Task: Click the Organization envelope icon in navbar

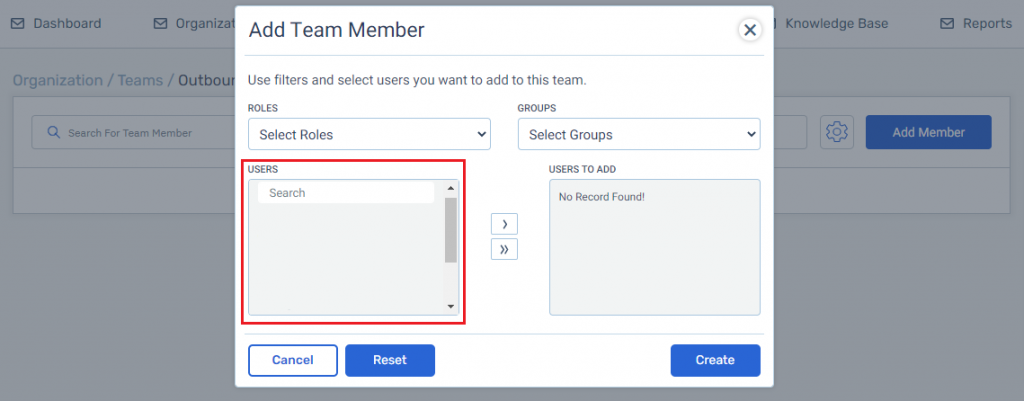Action: 160,24
